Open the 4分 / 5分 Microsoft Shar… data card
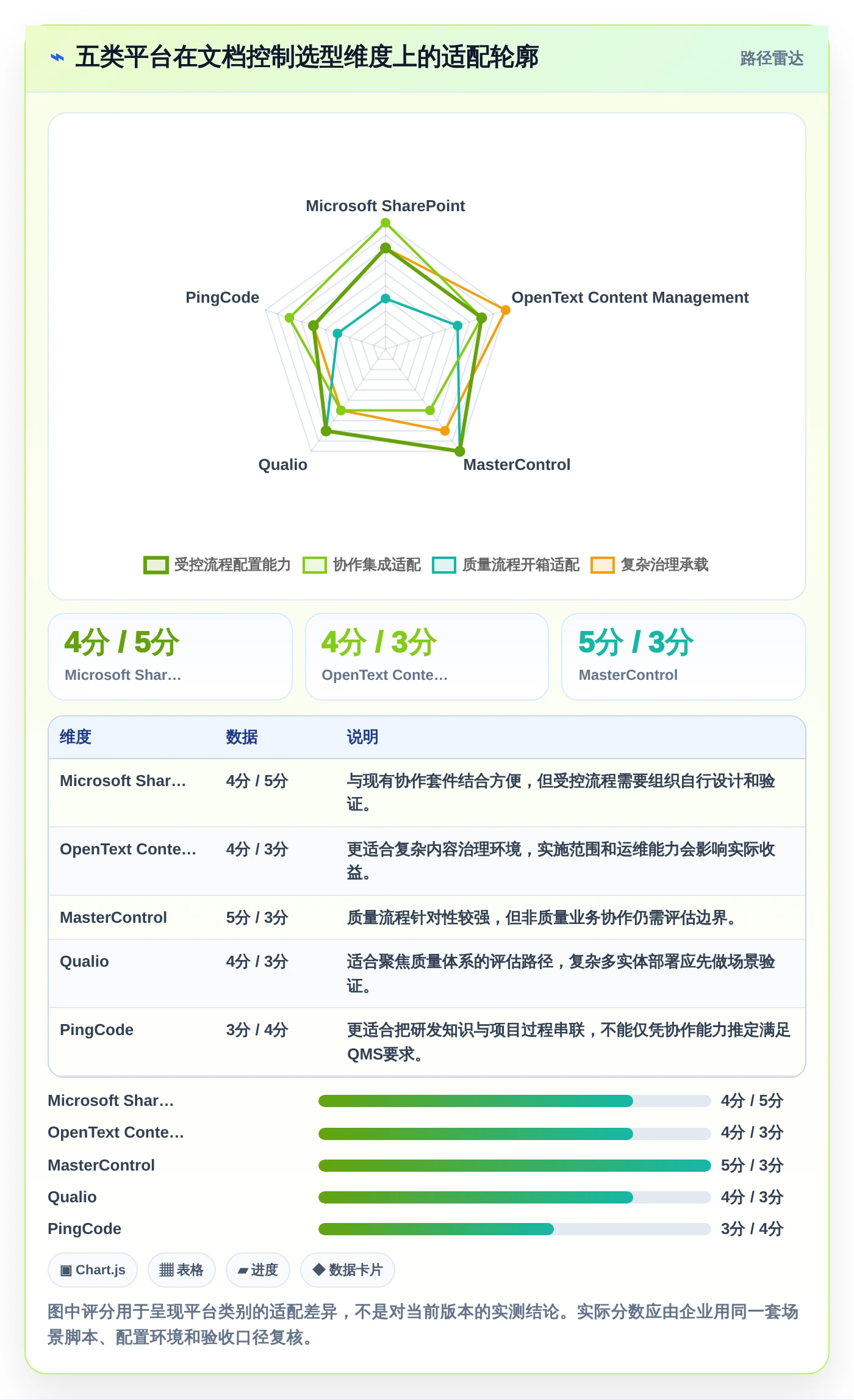This screenshot has width=854, height=1400. coord(170,657)
